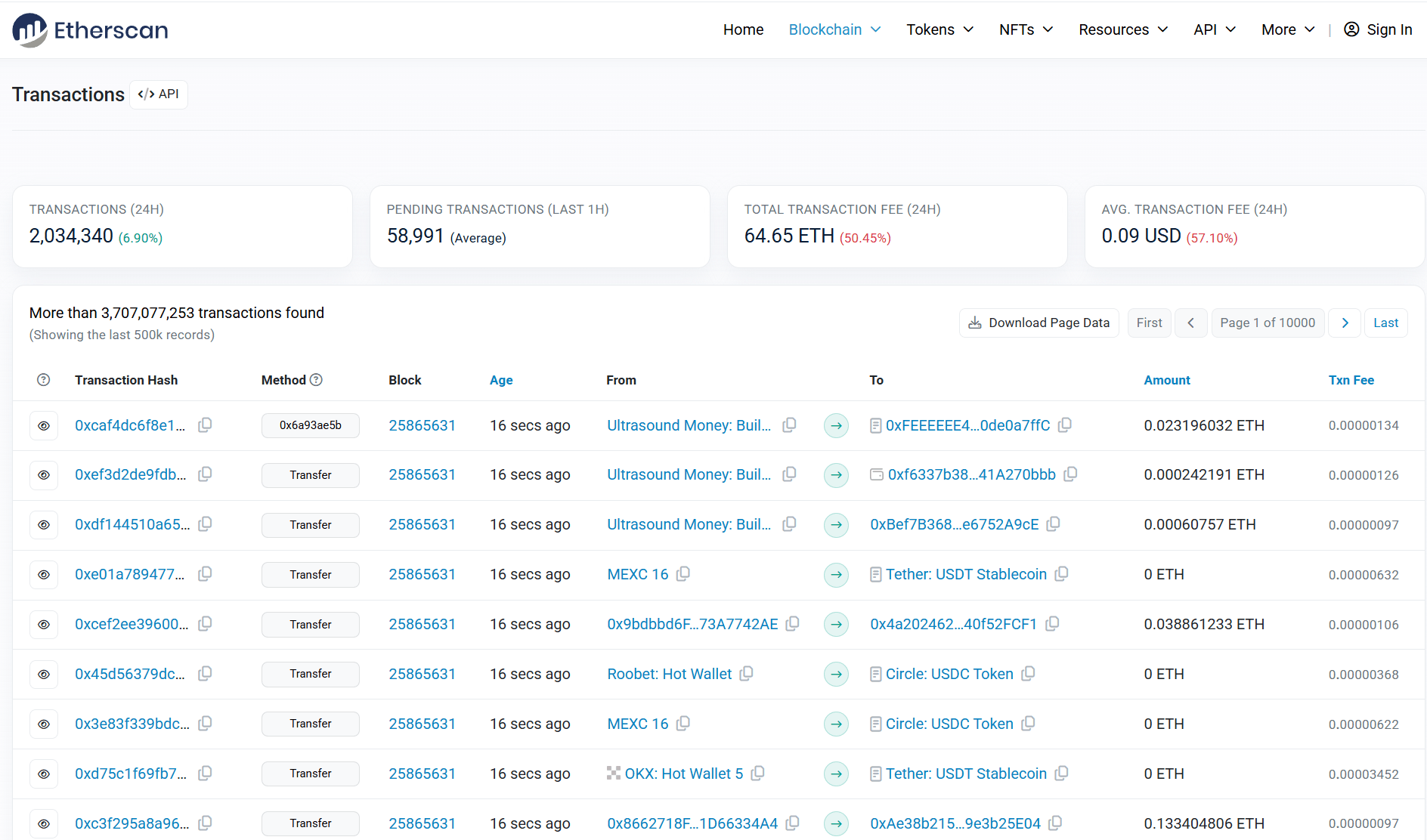The image size is (1427, 840).
Task: Click the First page button
Action: point(1149,323)
